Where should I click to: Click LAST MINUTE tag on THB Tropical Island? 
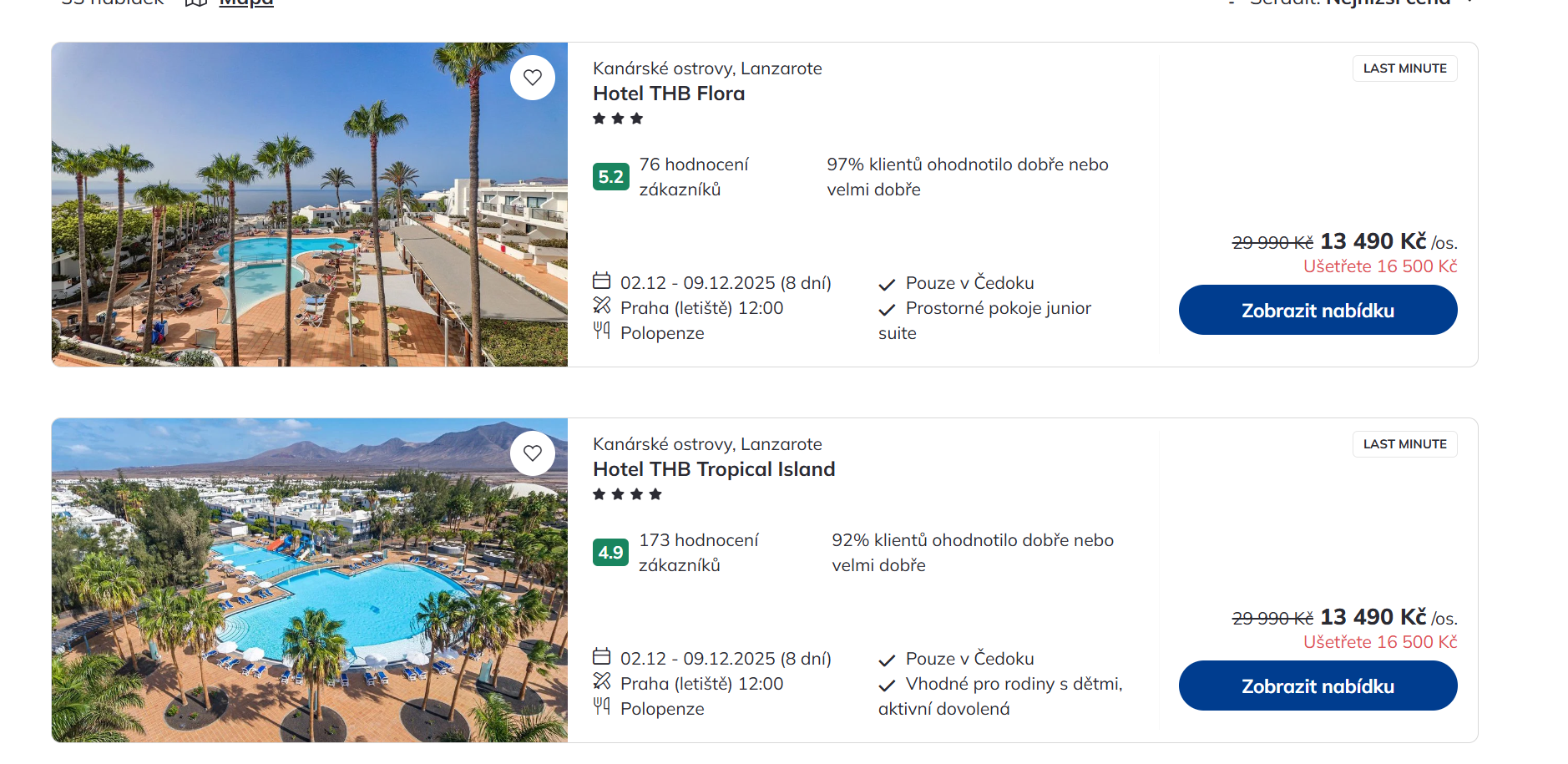(x=1404, y=444)
